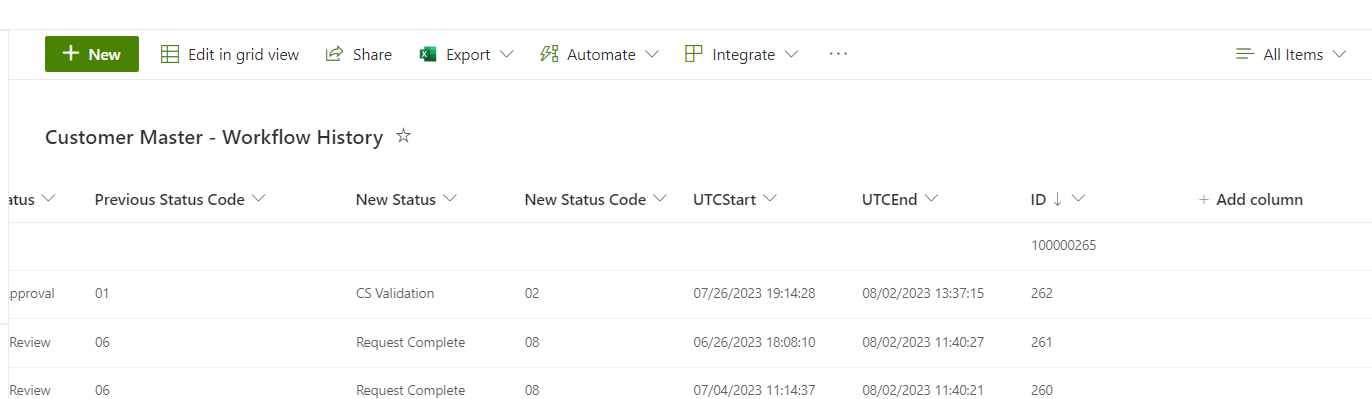
Task: Click Add column
Action: point(1251,199)
